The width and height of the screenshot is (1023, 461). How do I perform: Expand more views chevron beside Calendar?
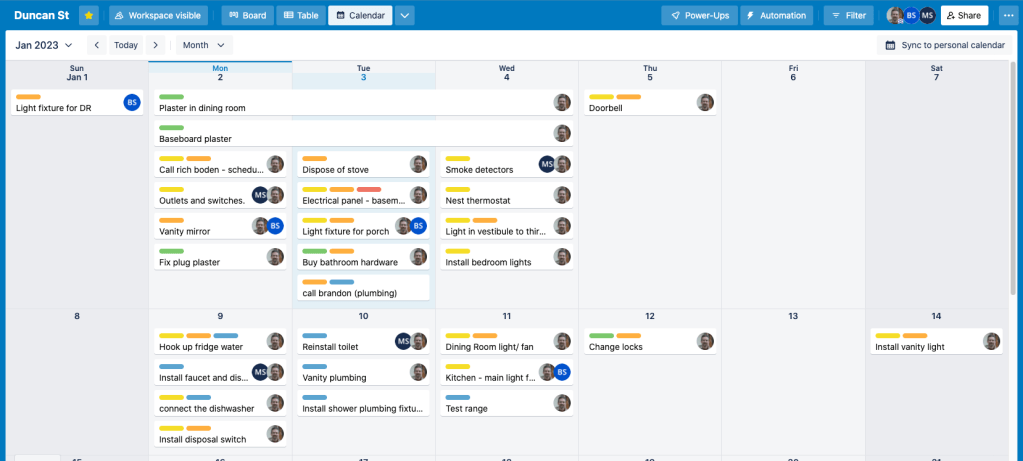coord(405,15)
